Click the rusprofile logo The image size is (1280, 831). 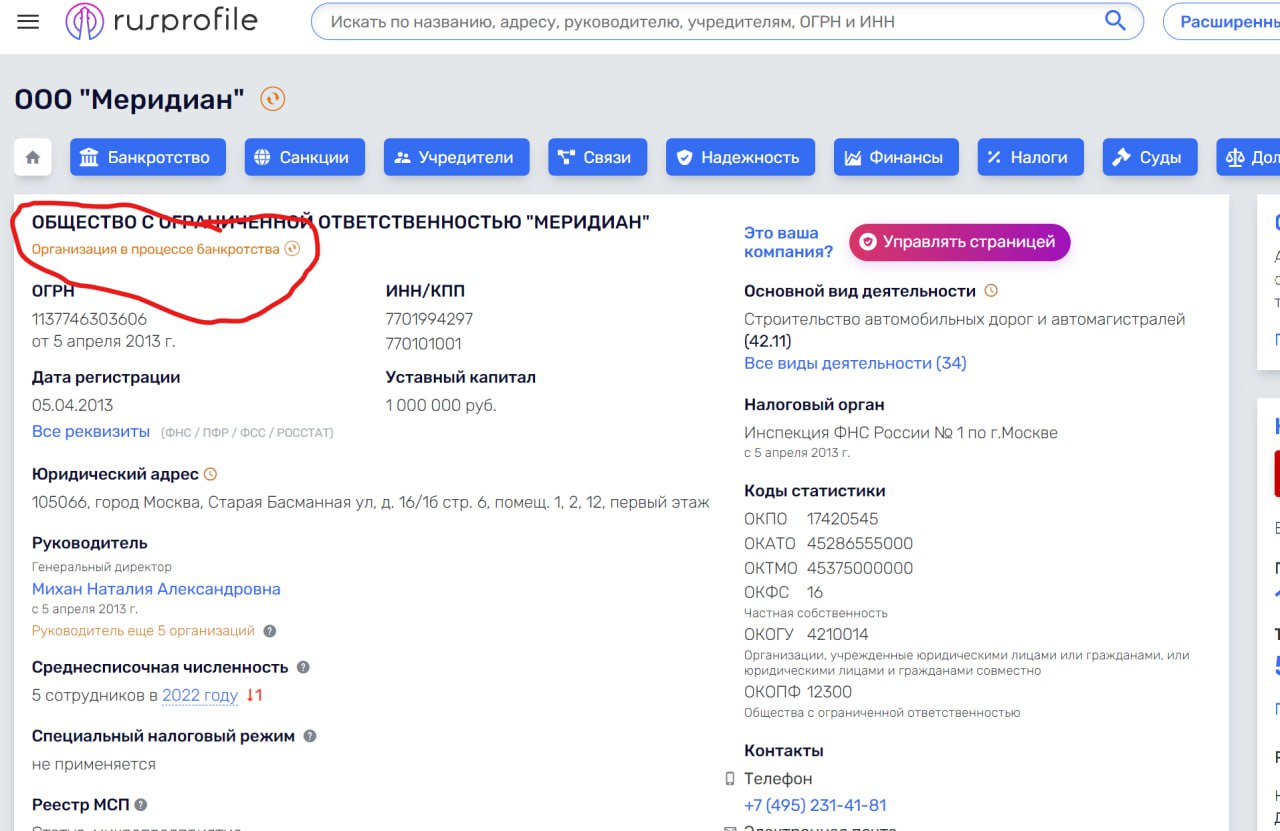[161, 21]
